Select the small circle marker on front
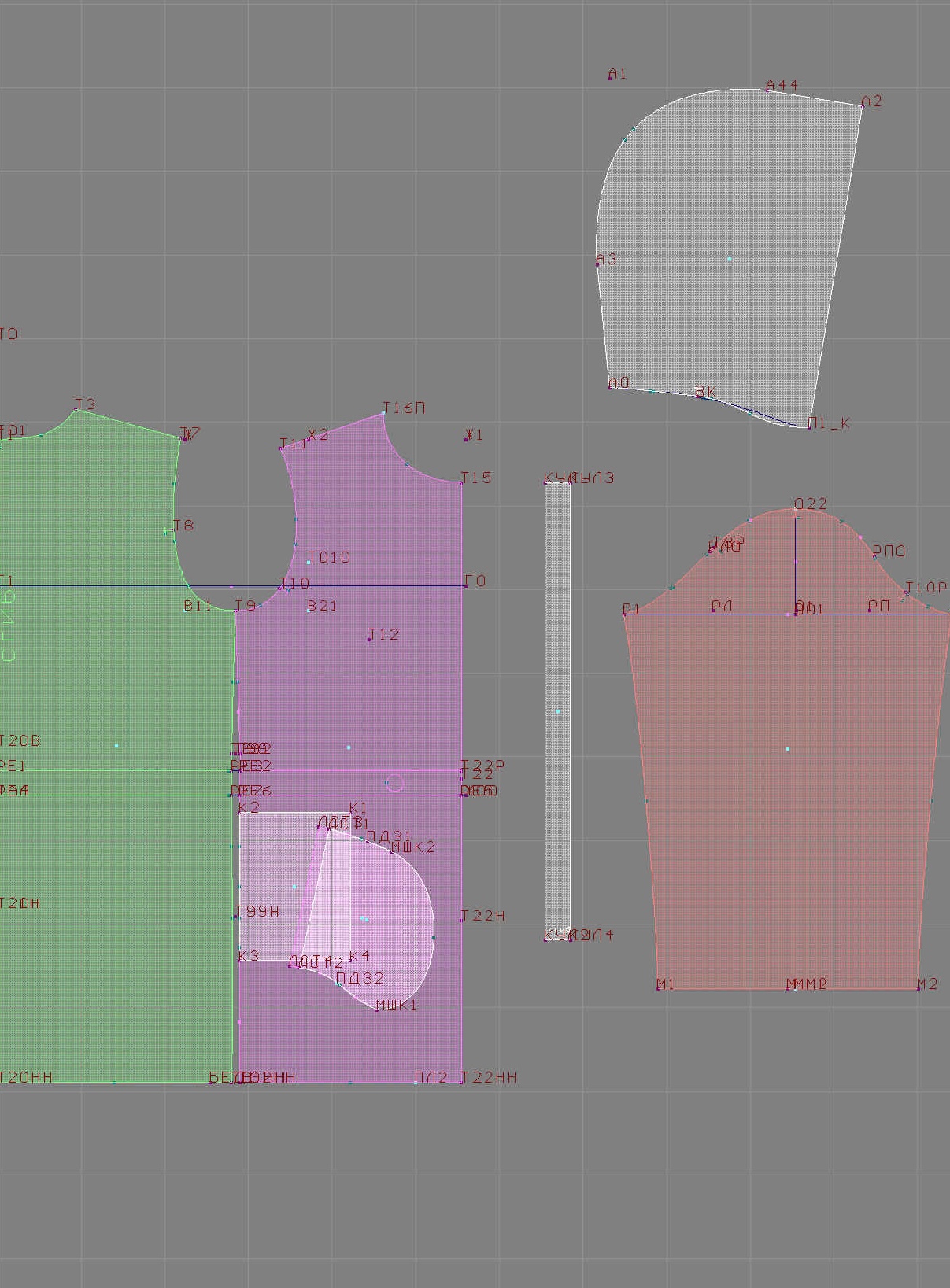The height and width of the screenshot is (1288, 950). pyautogui.click(x=395, y=783)
